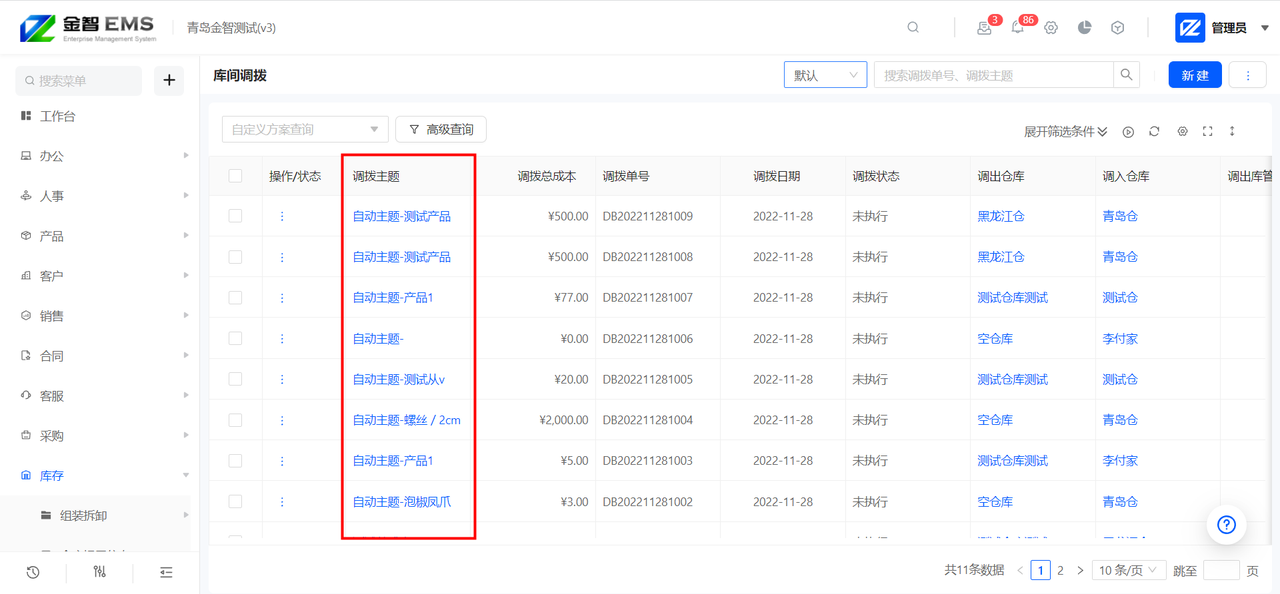Click the play circle icon in table toolbar
The height and width of the screenshot is (594, 1280).
[1128, 132]
